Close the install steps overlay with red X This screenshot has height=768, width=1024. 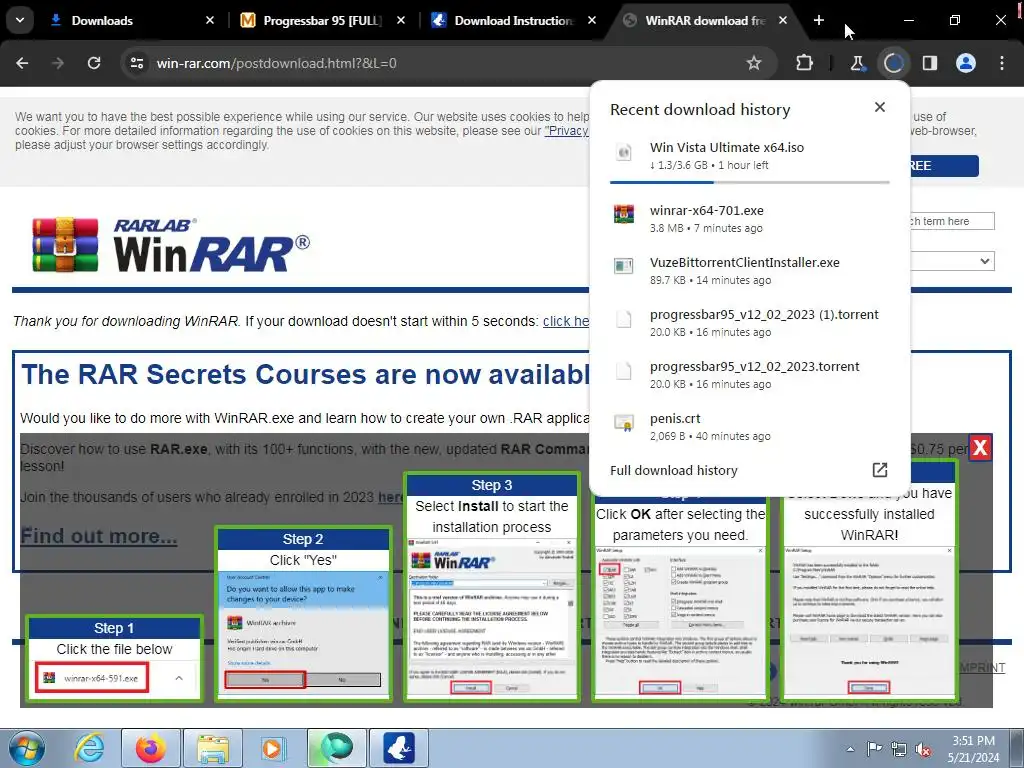click(980, 447)
